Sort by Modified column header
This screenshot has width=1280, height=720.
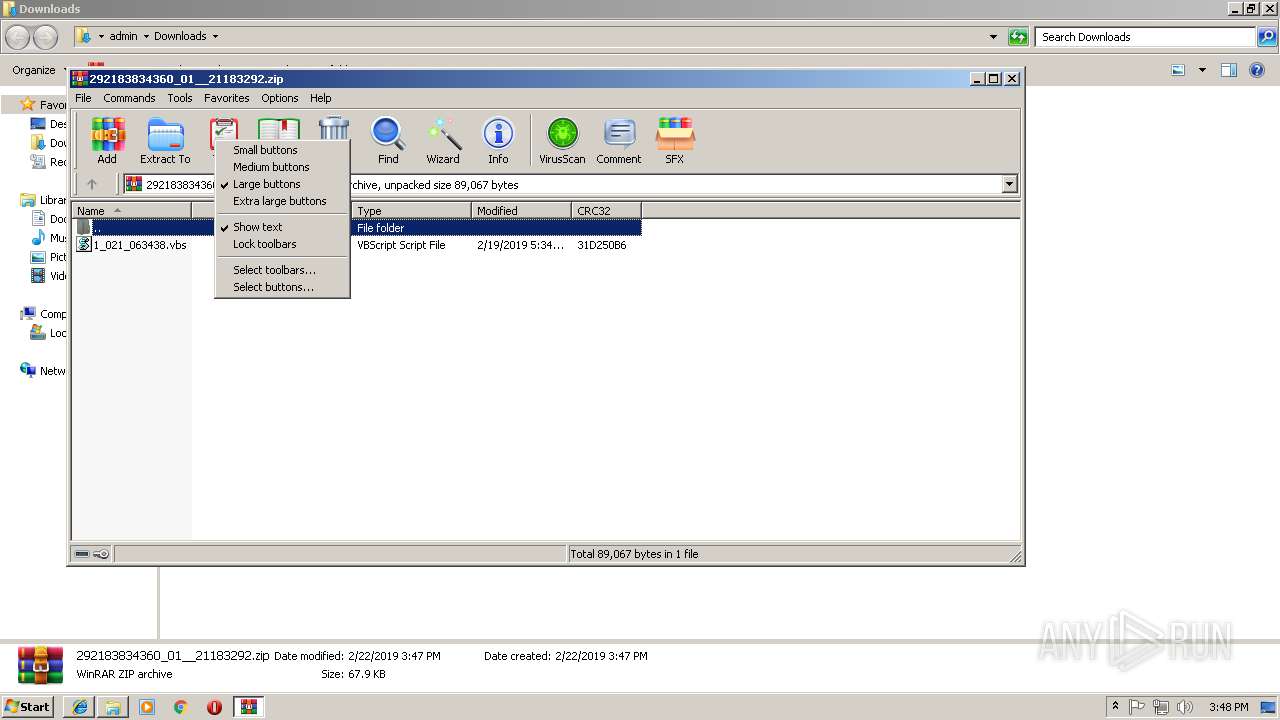(x=521, y=211)
